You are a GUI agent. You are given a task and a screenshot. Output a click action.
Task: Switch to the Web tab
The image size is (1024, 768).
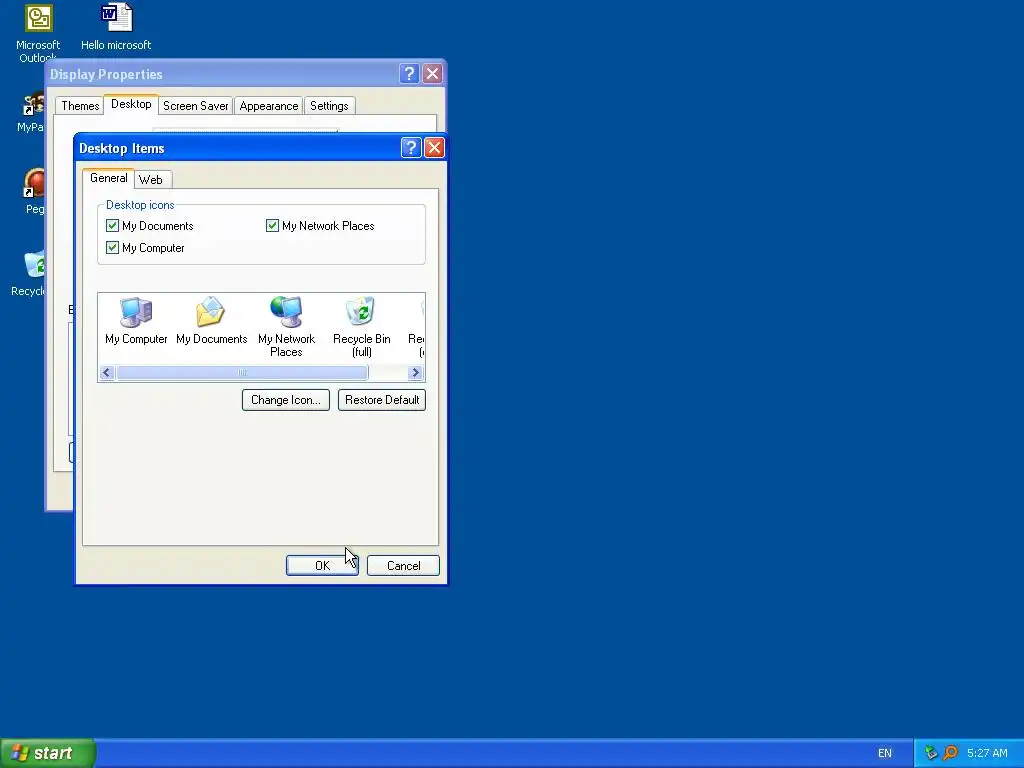click(151, 180)
